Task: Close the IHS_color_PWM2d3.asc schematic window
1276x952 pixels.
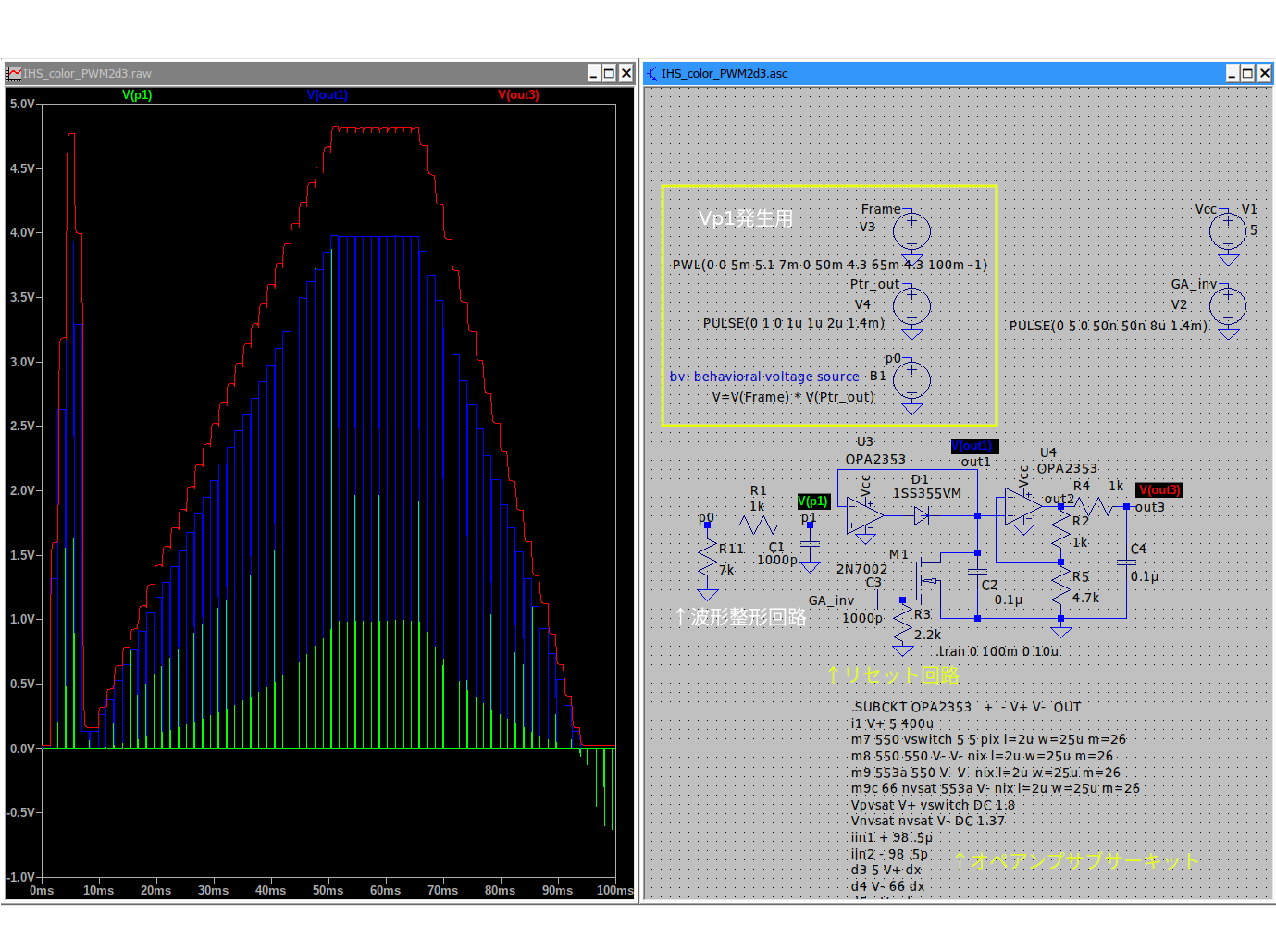Action: (1264, 73)
